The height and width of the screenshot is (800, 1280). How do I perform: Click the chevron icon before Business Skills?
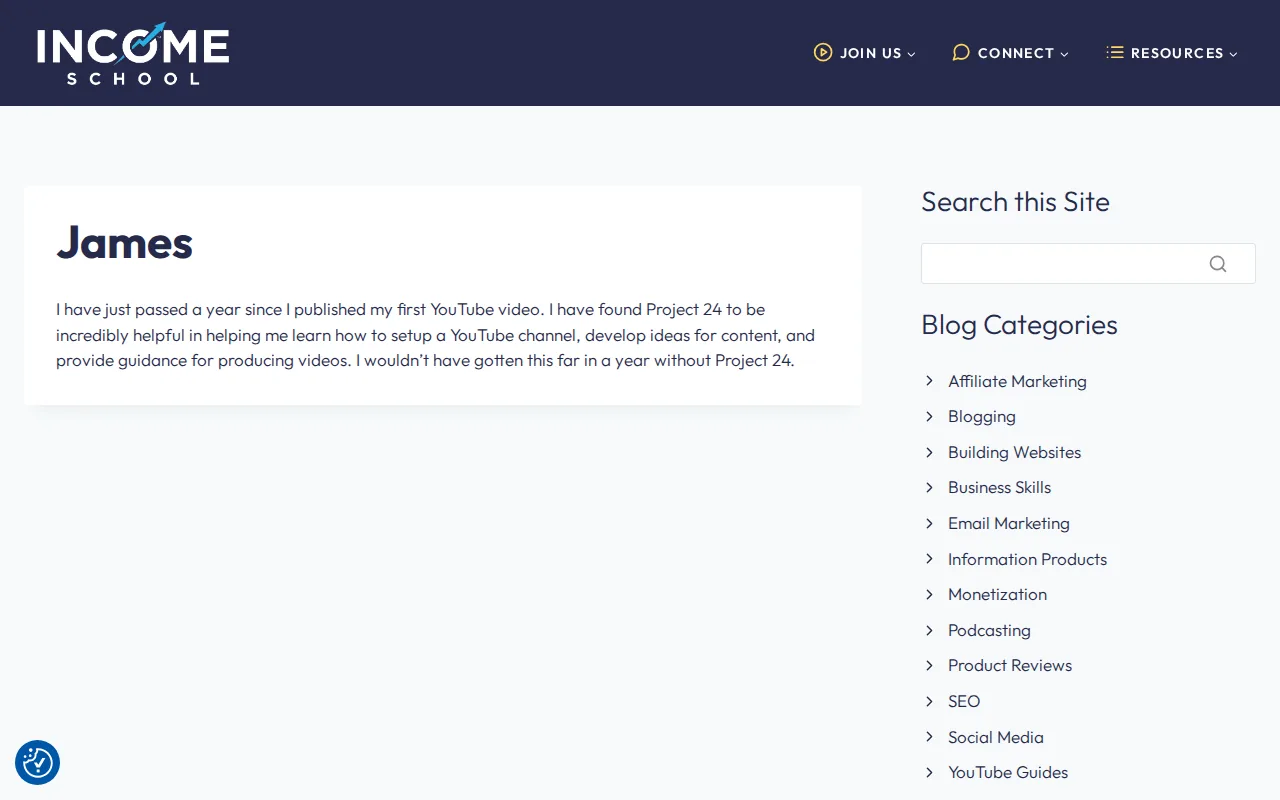[929, 487]
